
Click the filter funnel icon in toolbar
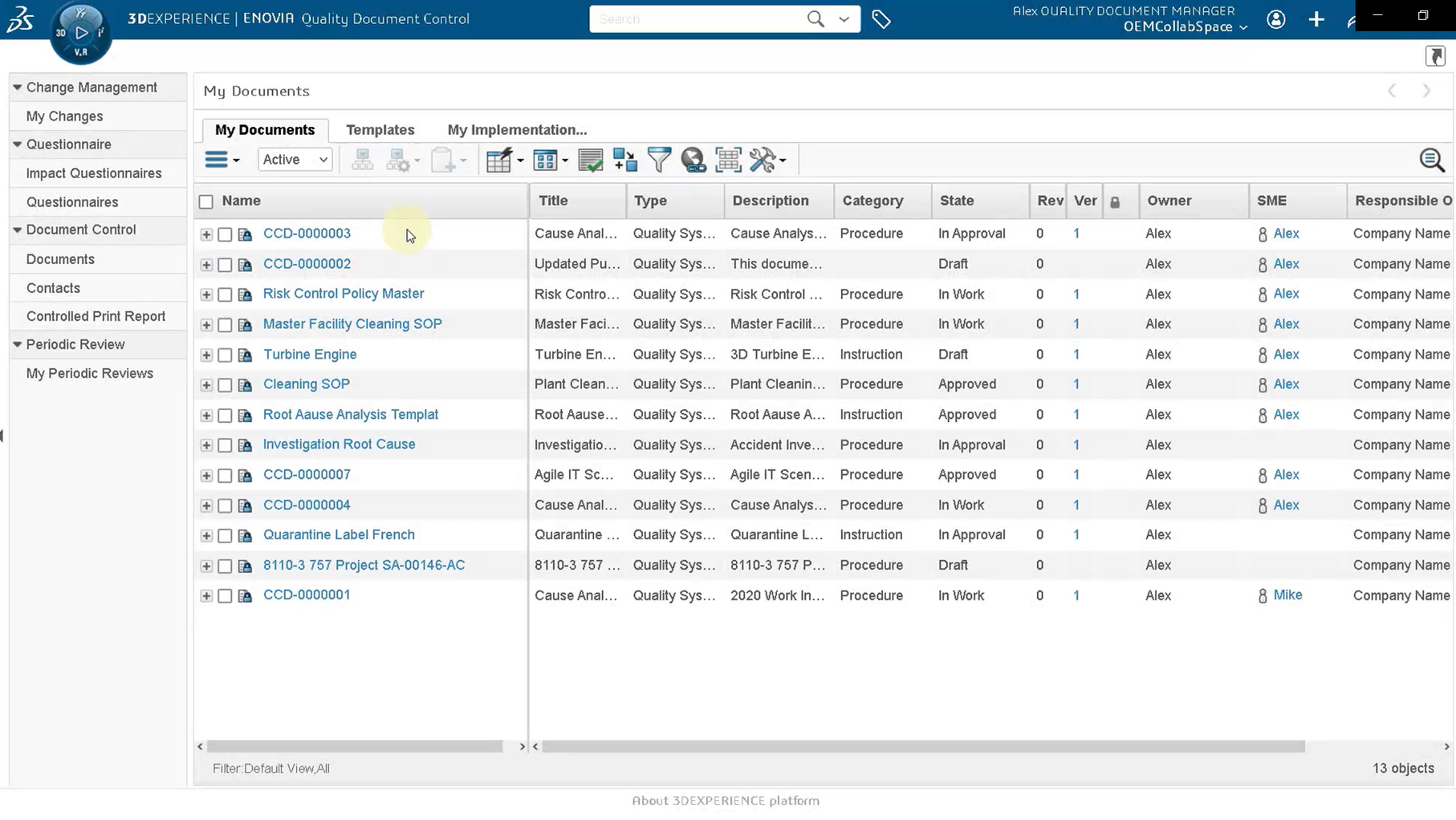659,160
